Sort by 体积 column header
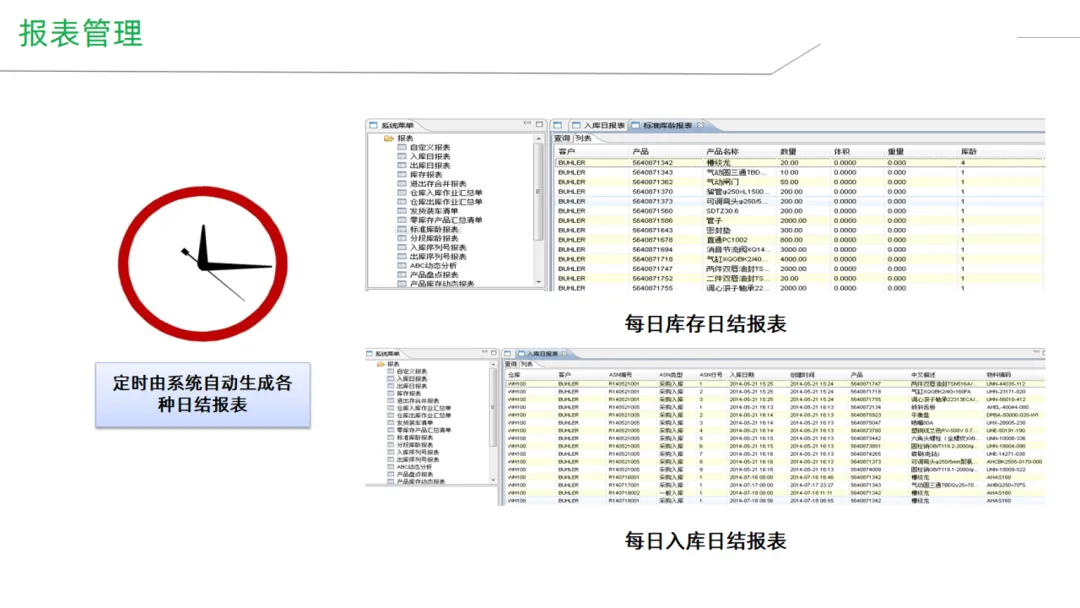The image size is (1080, 608). click(x=842, y=151)
